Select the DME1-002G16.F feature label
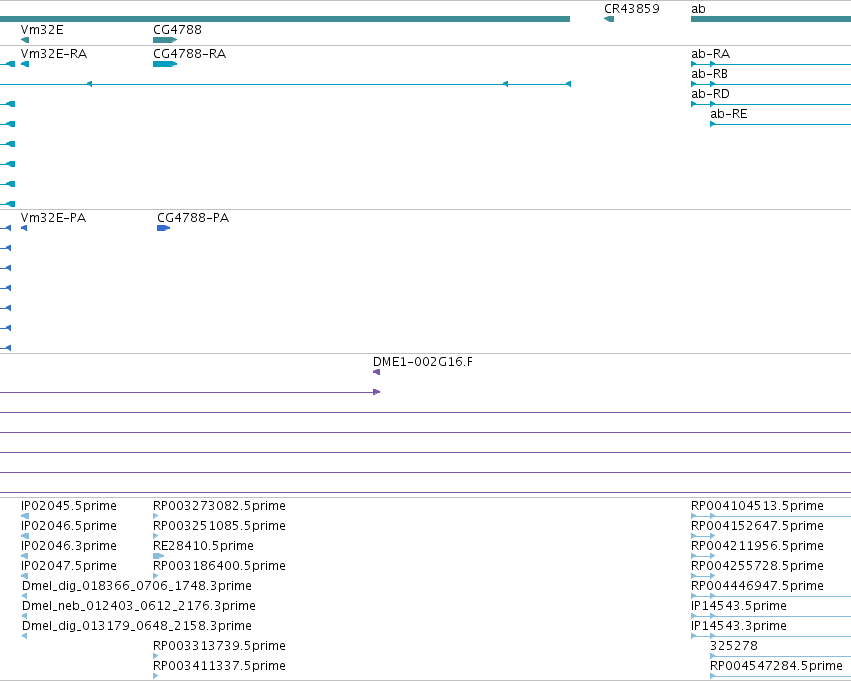The width and height of the screenshot is (851, 681). pos(423,362)
